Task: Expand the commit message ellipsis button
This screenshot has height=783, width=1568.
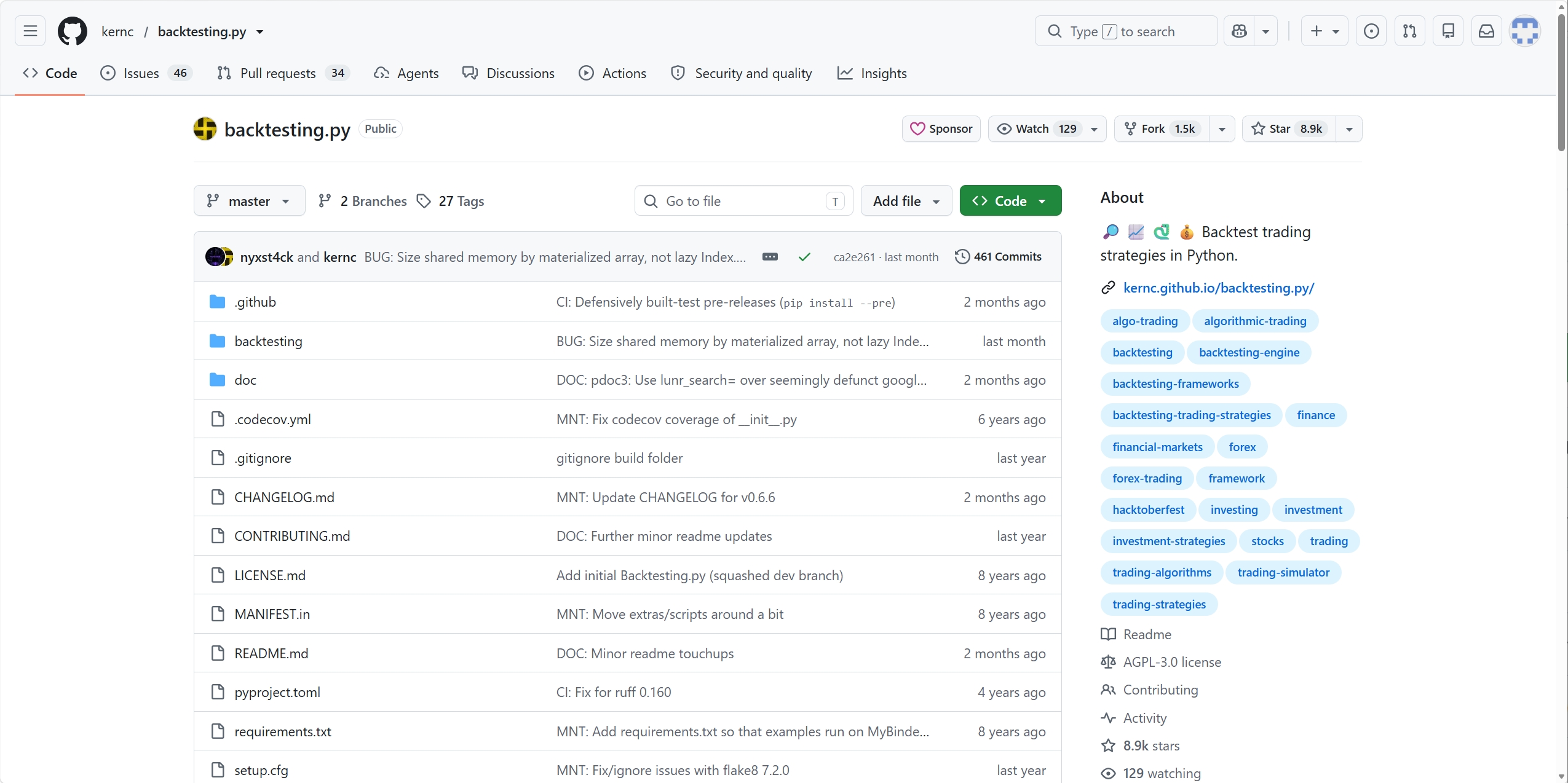Action: pyautogui.click(x=770, y=256)
